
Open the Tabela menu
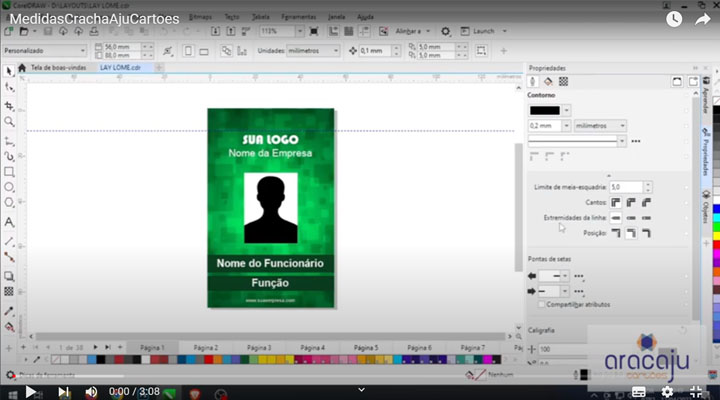(x=260, y=17)
